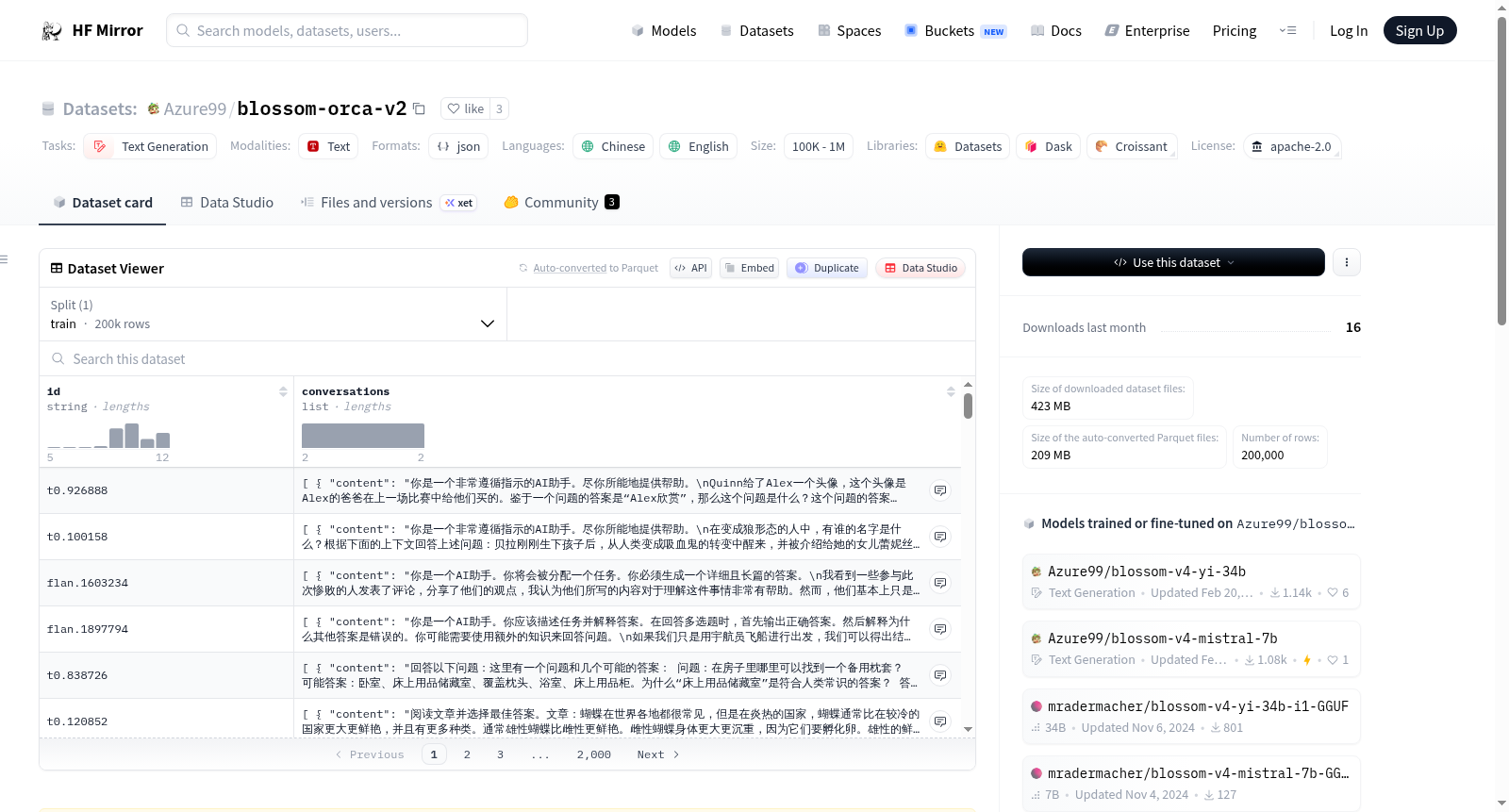This screenshot has width=1509, height=812.
Task: Click the conversations length histogram bar
Action: click(363, 436)
